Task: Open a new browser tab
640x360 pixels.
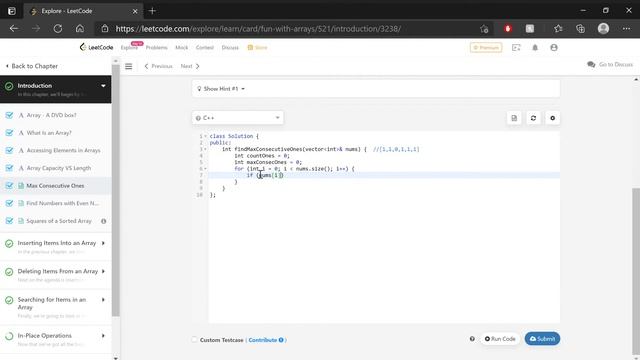Action: 152,11
